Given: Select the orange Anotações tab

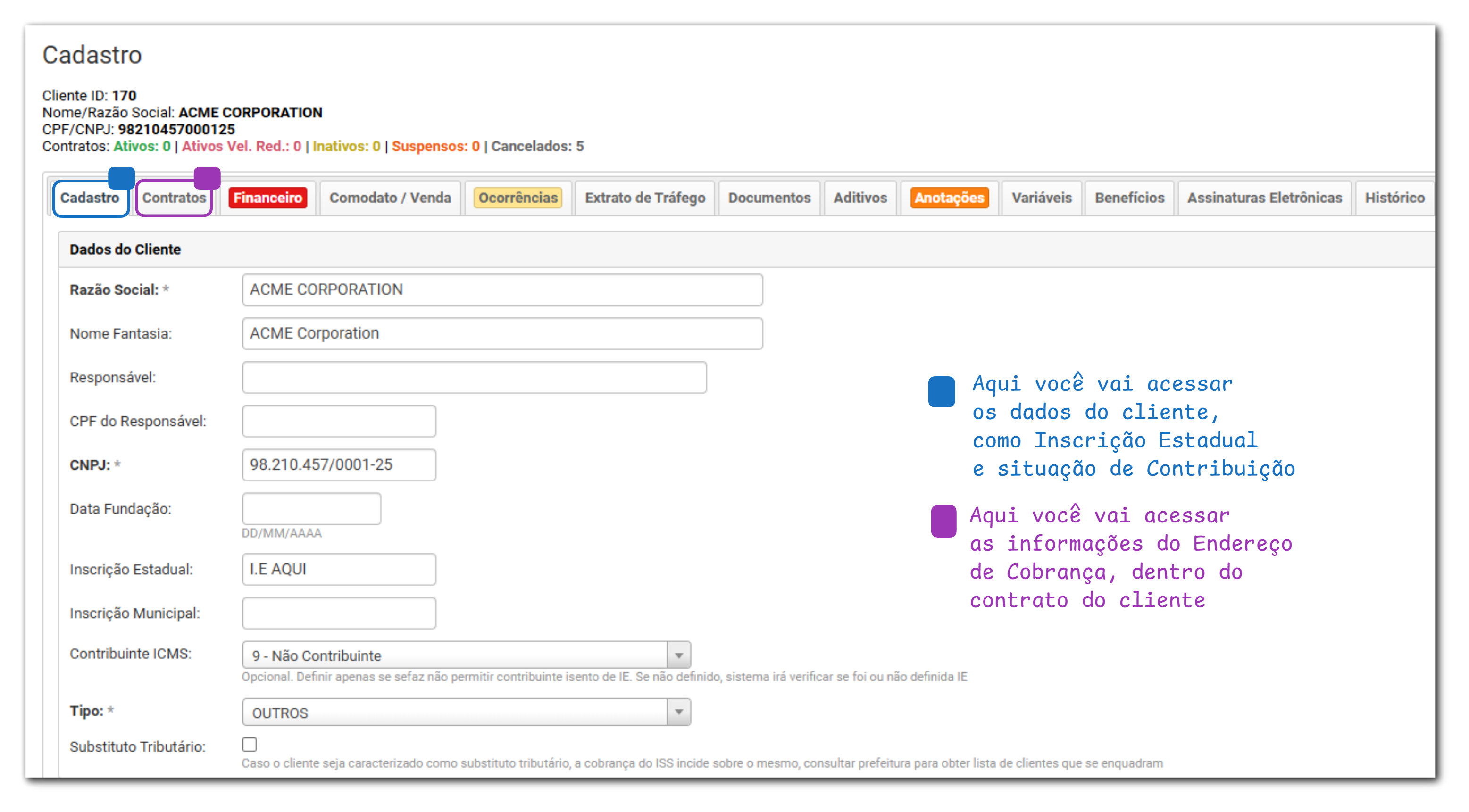Looking at the screenshot, I should pyautogui.click(x=950, y=198).
